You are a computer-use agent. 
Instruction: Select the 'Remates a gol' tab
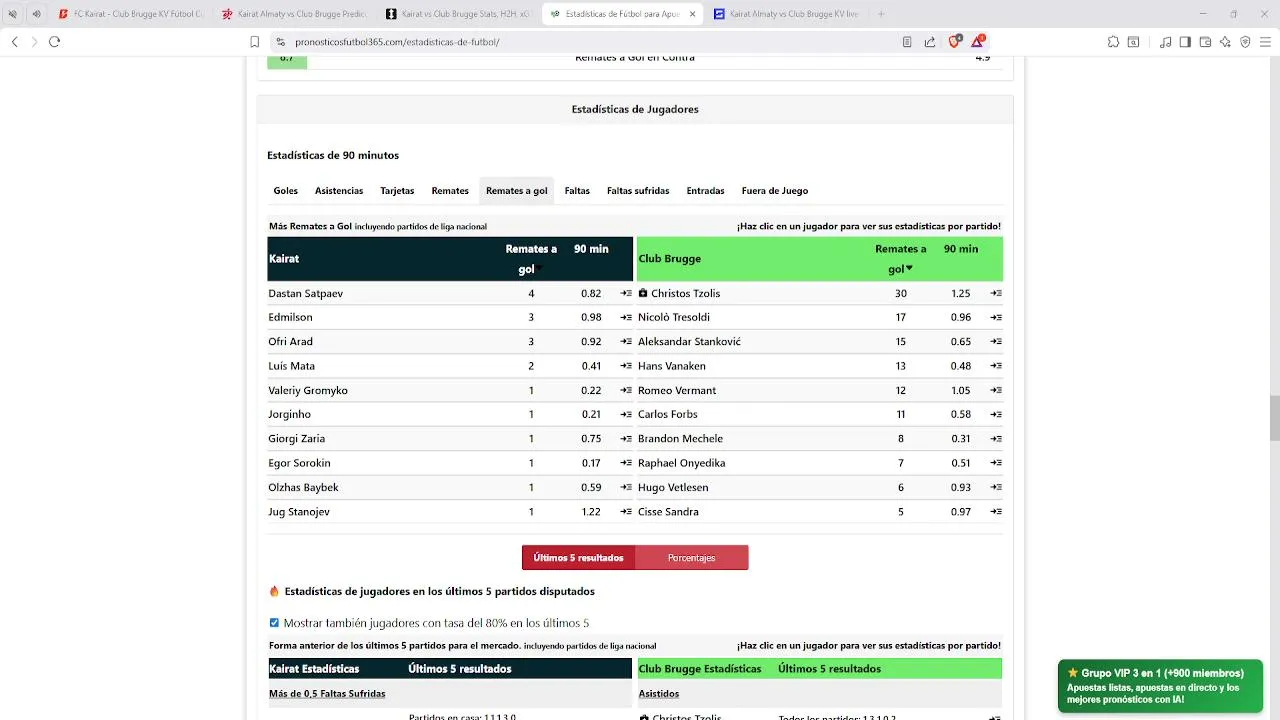[516, 191]
